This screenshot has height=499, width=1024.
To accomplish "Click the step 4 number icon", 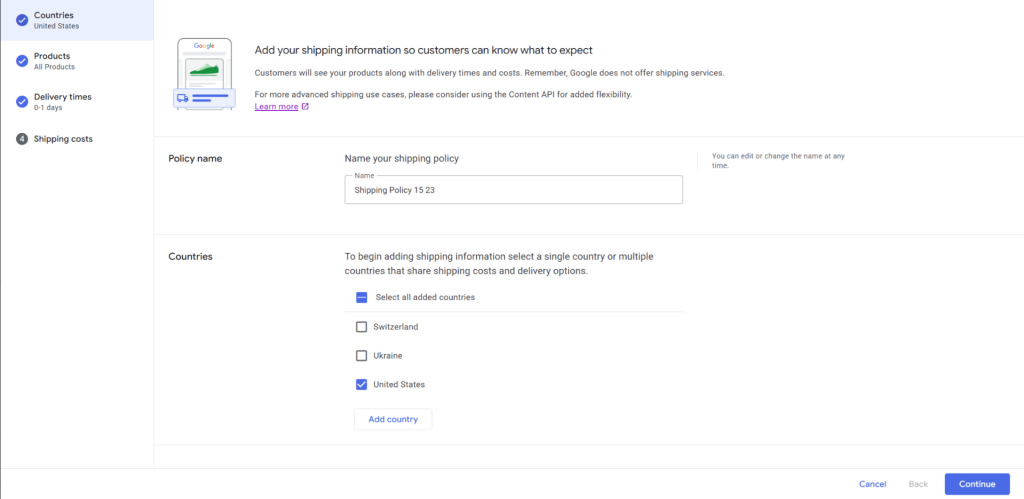I will 22,139.
